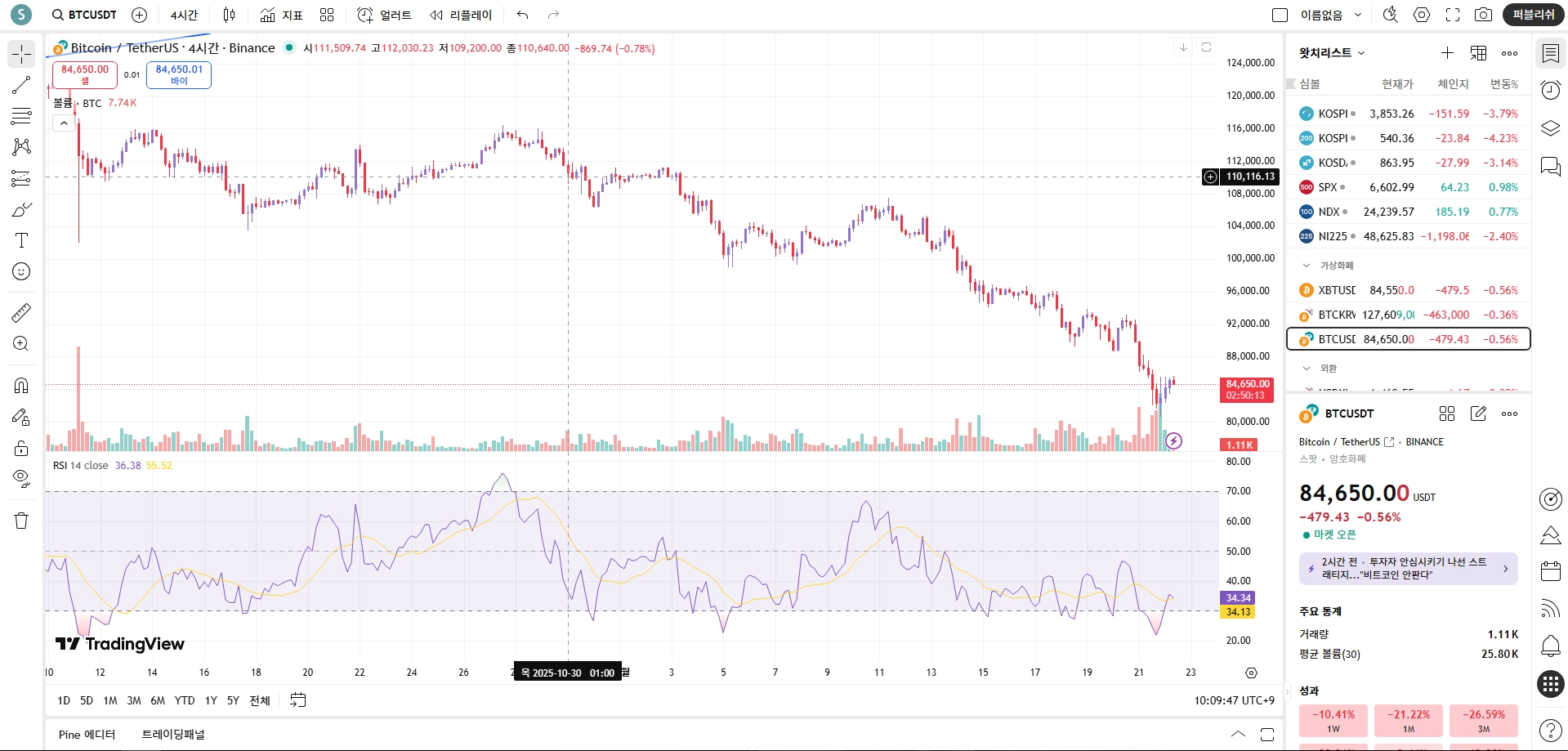Click the 퍼블리쉬 publish button
Screen dimensions: 1568x751
1534,15
